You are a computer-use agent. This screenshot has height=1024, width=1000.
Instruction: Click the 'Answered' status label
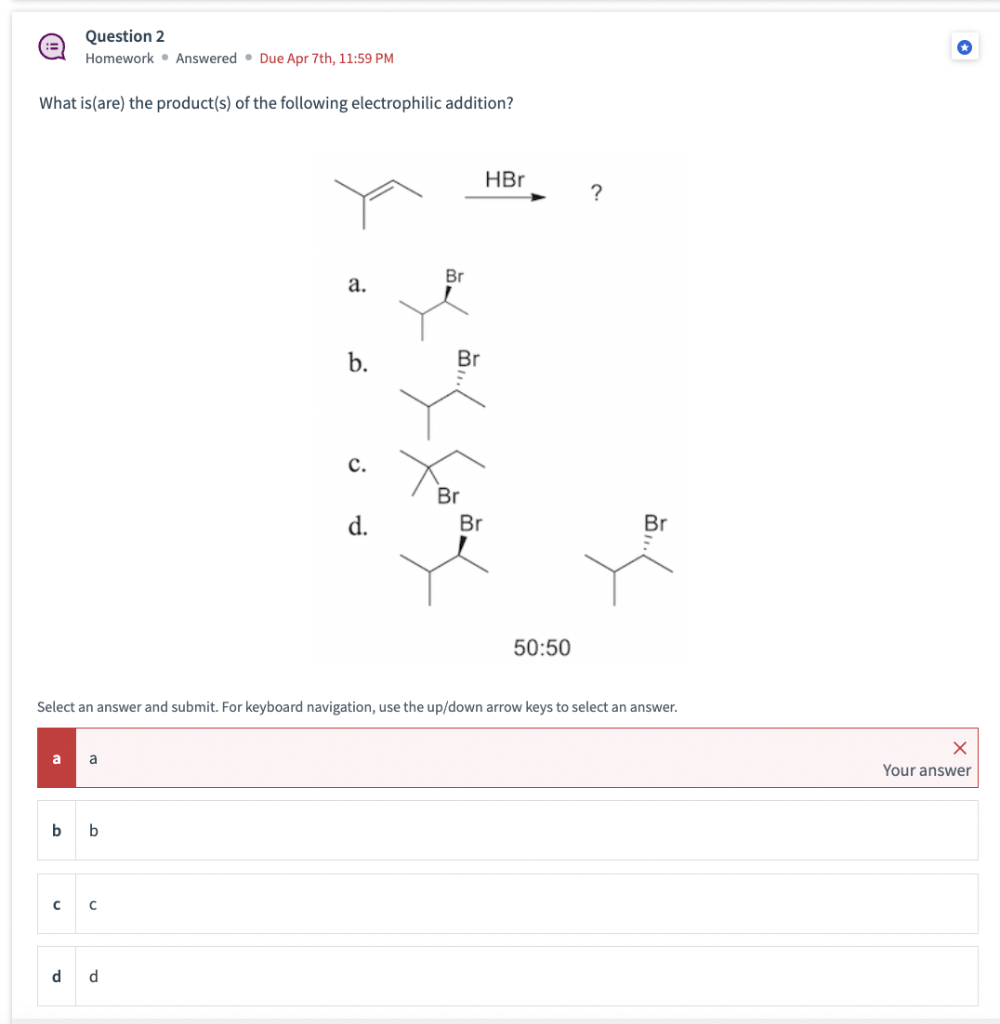[x=205, y=58]
